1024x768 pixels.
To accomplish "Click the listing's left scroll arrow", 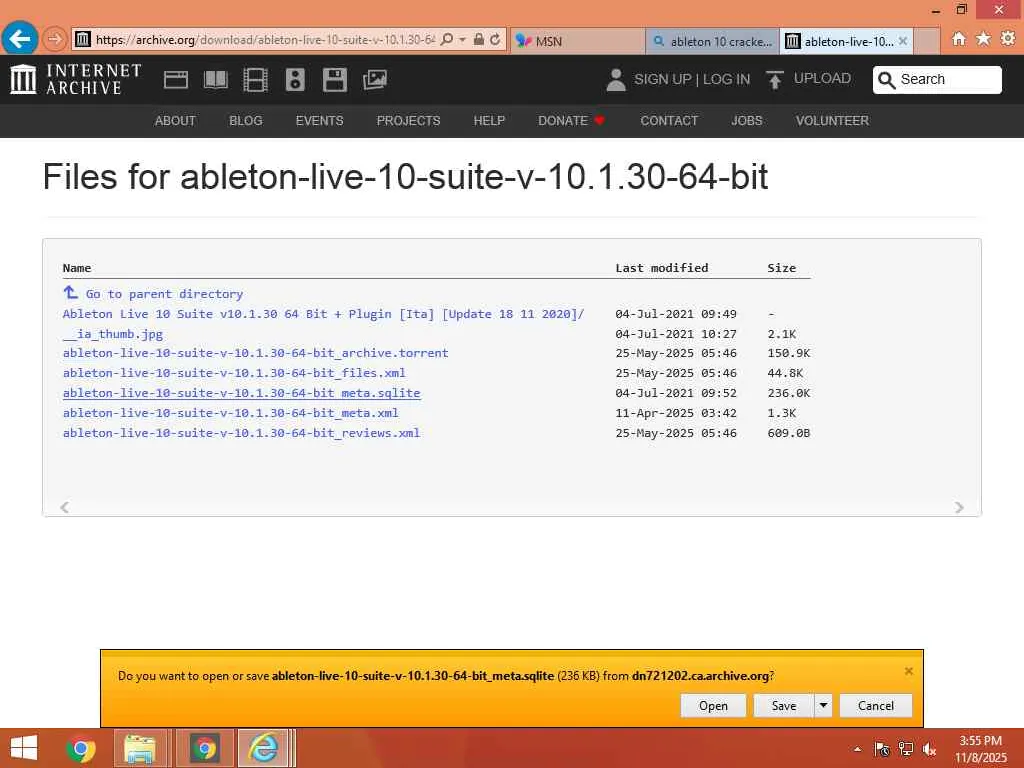I will coord(65,507).
